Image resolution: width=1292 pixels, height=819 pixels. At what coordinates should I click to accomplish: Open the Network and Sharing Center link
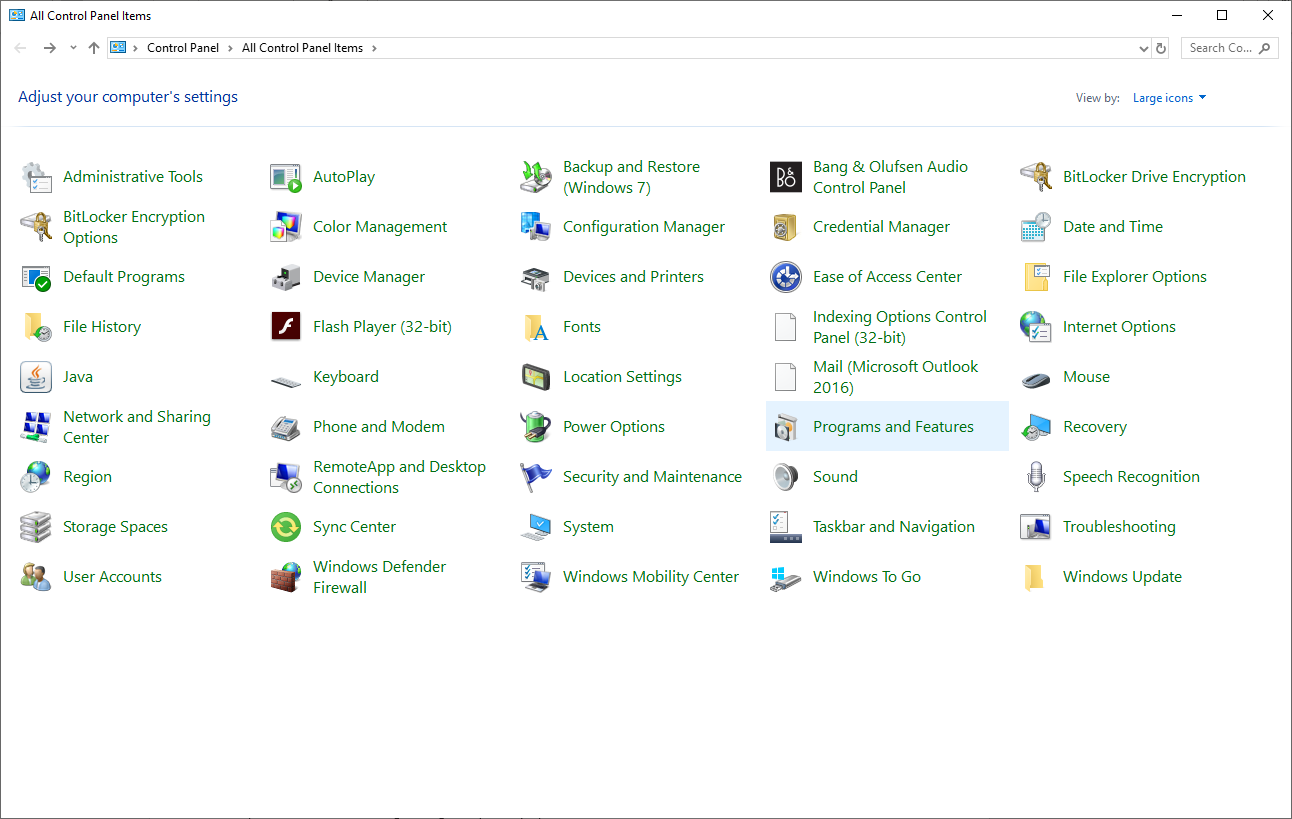tap(137, 427)
